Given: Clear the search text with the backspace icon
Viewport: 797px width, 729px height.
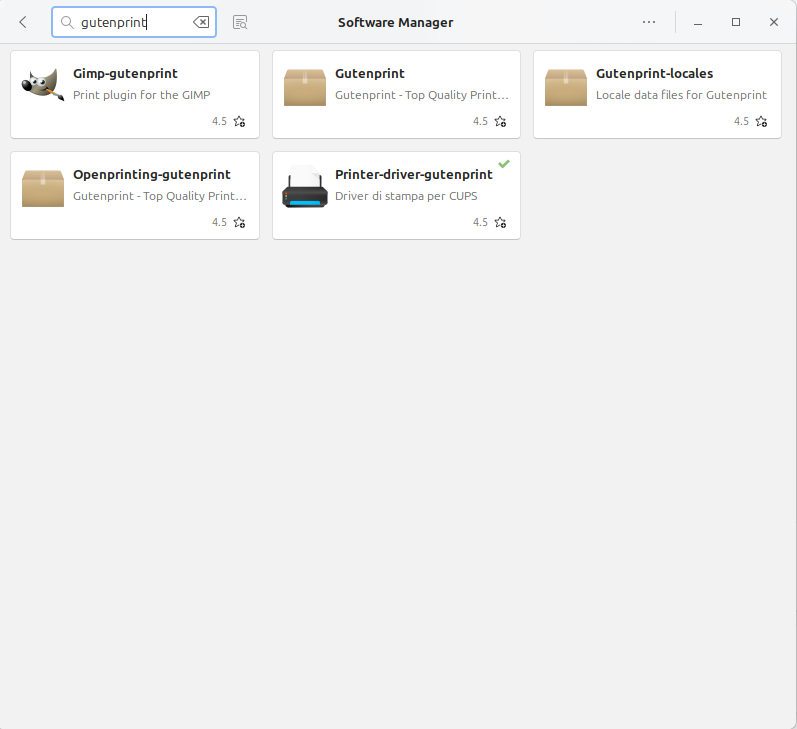Looking at the screenshot, I should click(x=201, y=22).
